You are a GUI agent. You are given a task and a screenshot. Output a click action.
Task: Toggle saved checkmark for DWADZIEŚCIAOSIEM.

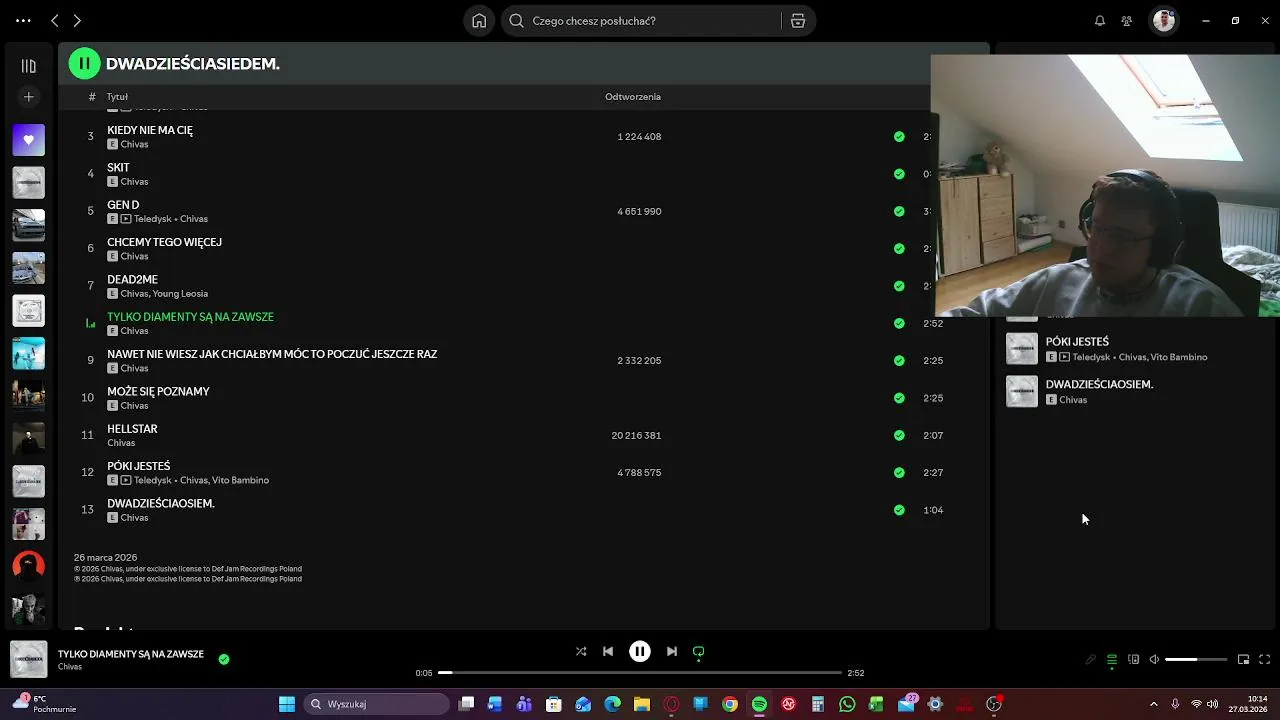899,510
